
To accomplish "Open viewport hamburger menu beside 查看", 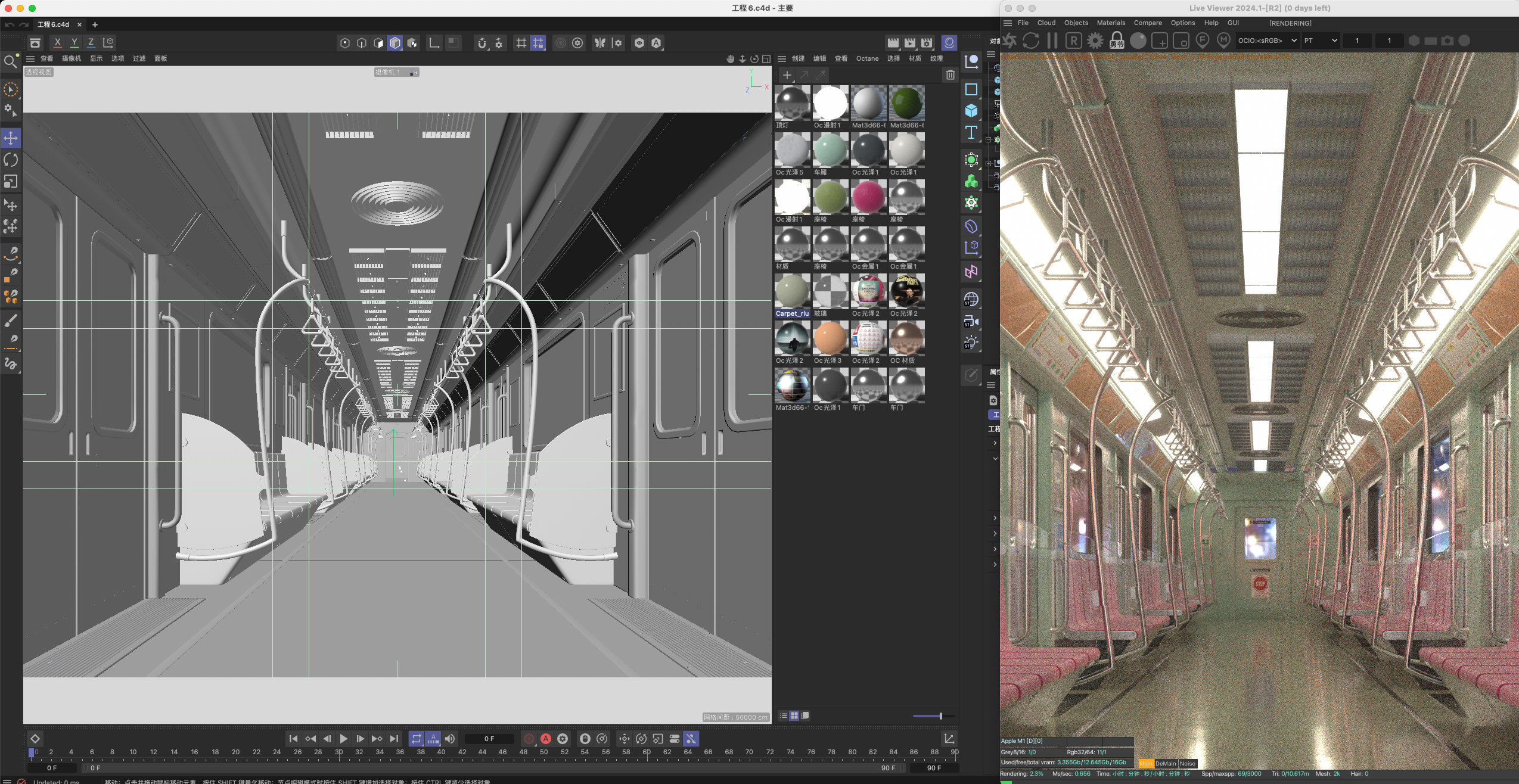I will pos(30,58).
